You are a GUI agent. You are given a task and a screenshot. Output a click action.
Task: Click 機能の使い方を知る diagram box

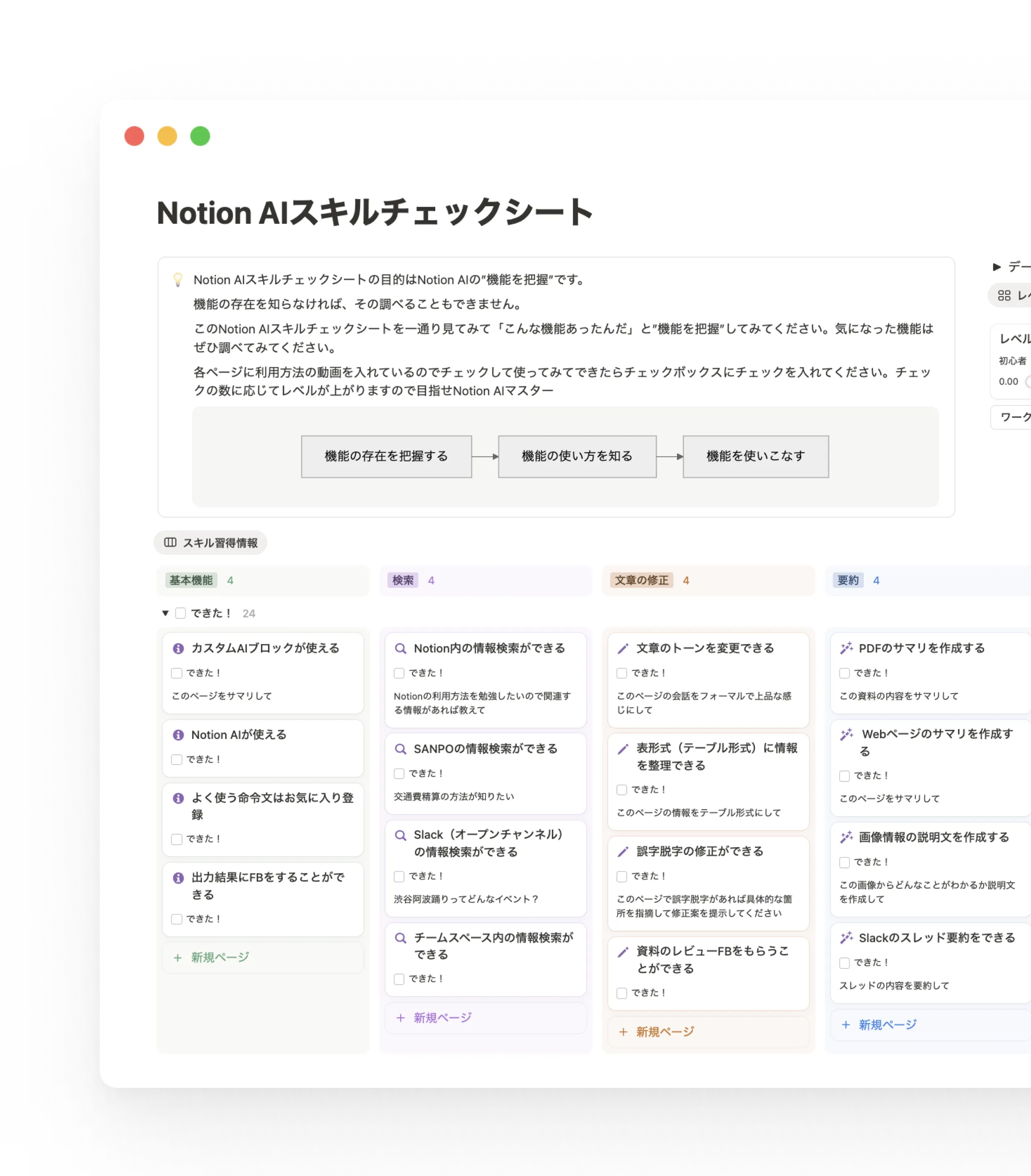[x=577, y=456]
